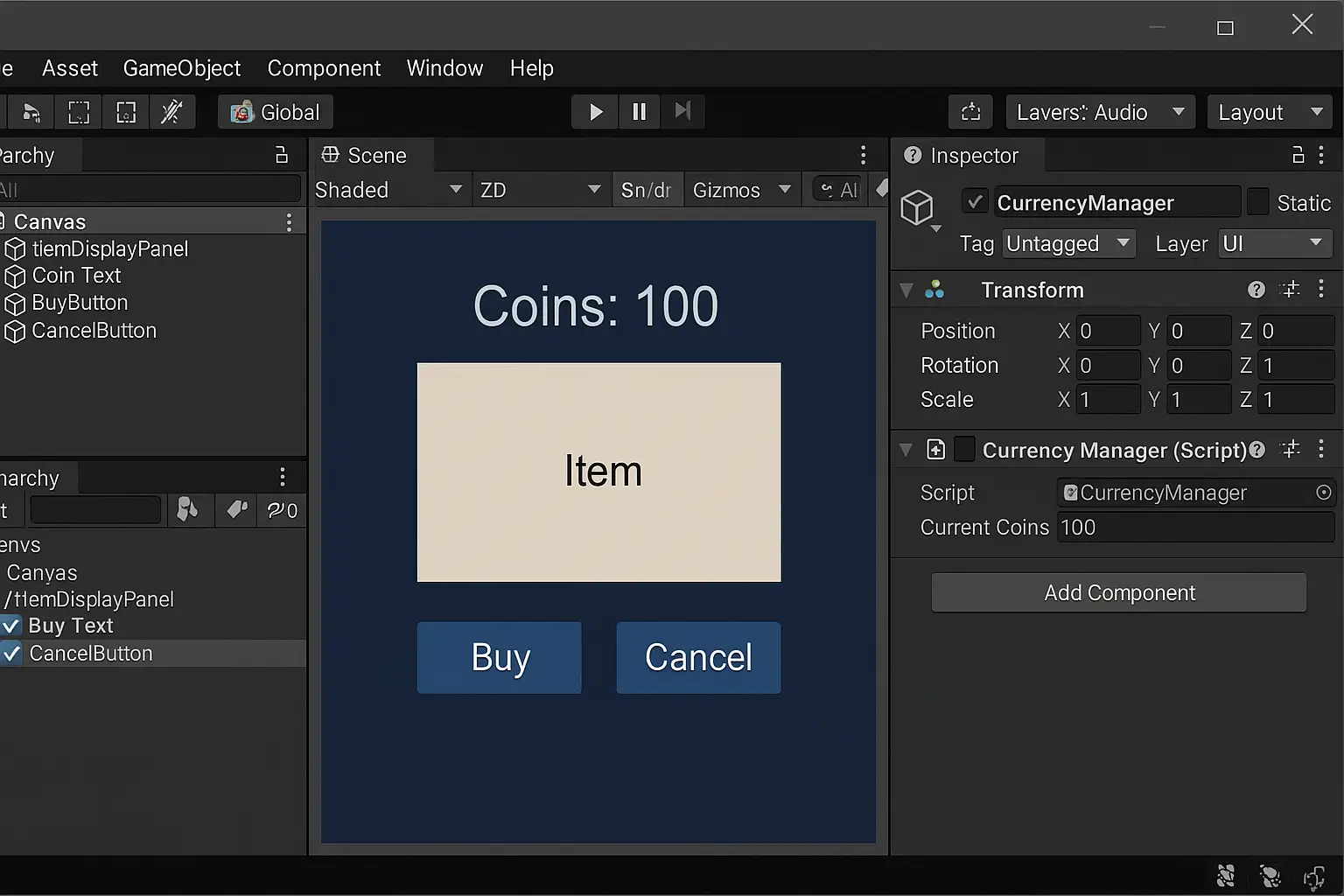Click the filter by label tag icon

(x=236, y=510)
